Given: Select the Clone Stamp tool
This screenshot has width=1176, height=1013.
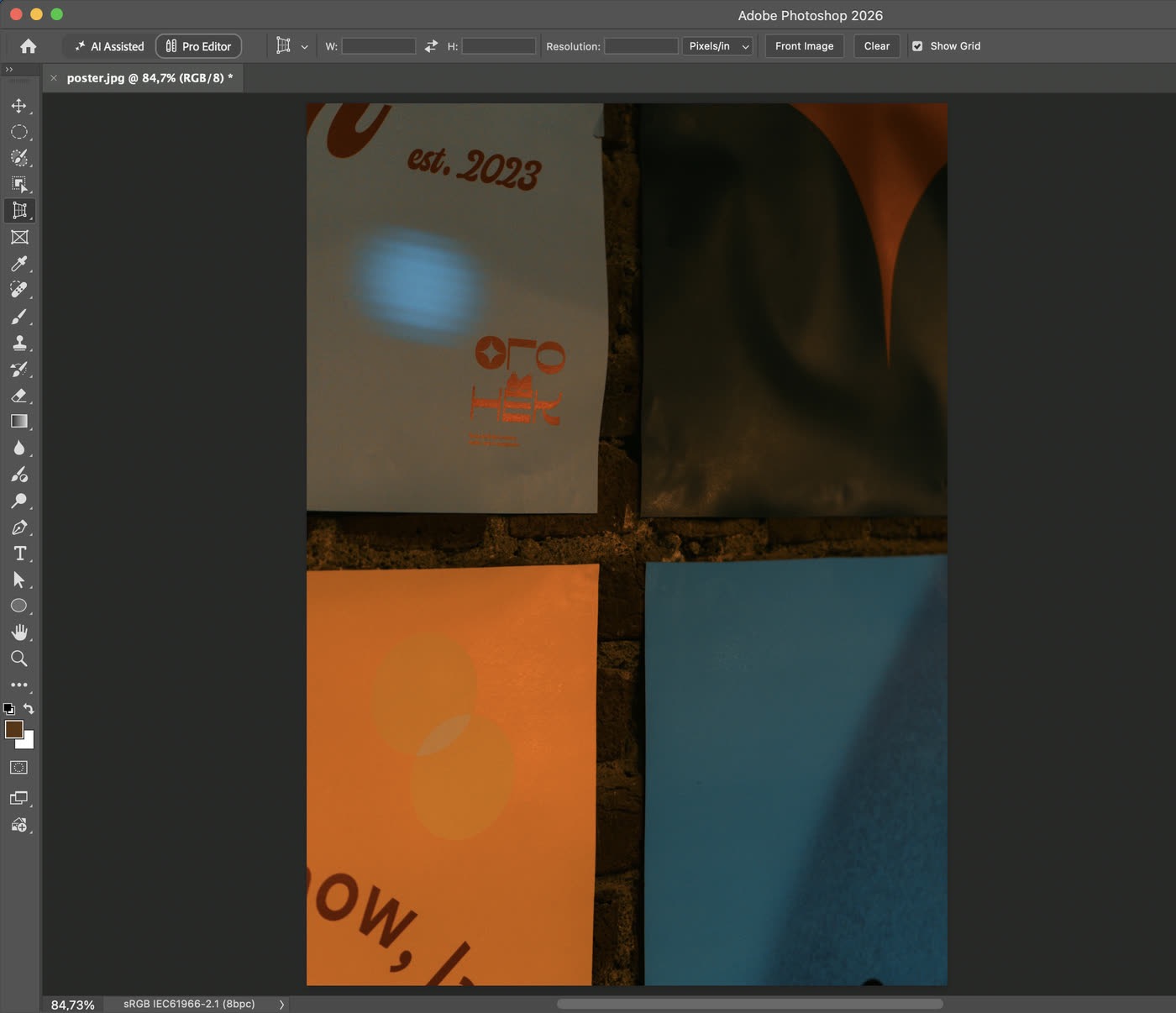Looking at the screenshot, I should pos(18,343).
